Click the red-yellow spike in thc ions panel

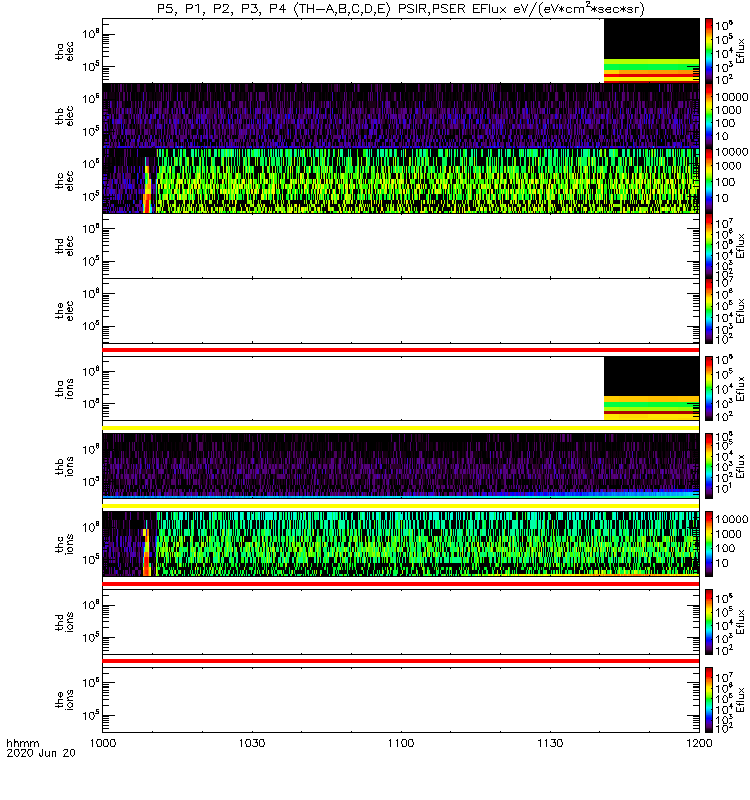pos(146,552)
